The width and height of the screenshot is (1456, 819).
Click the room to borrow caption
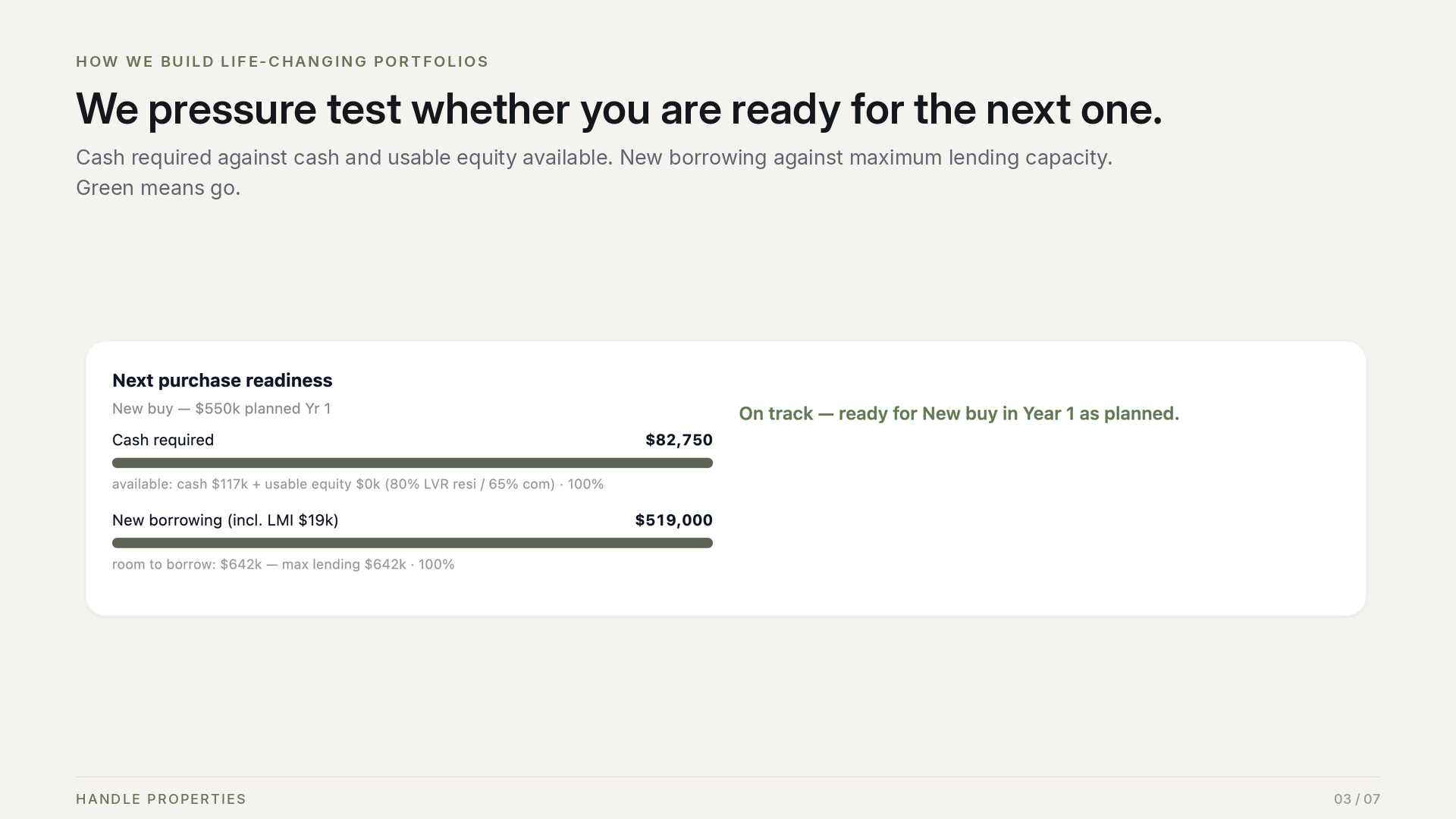[x=284, y=564]
